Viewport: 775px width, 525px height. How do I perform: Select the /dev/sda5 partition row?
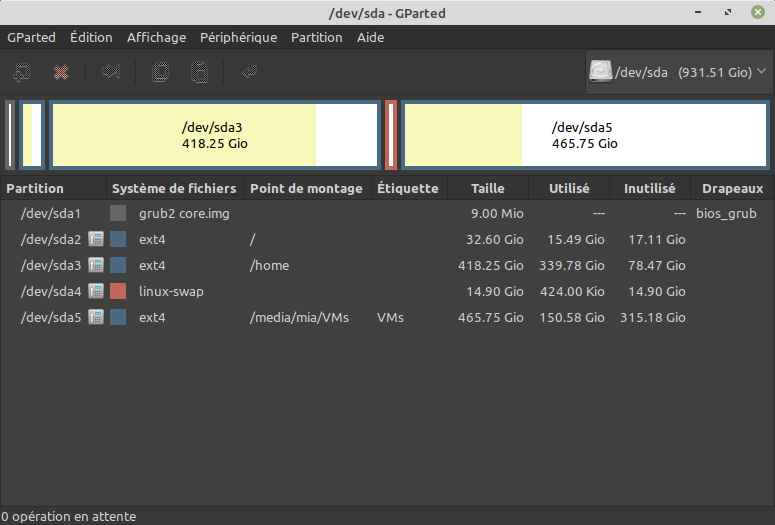pyautogui.click(x=388, y=317)
